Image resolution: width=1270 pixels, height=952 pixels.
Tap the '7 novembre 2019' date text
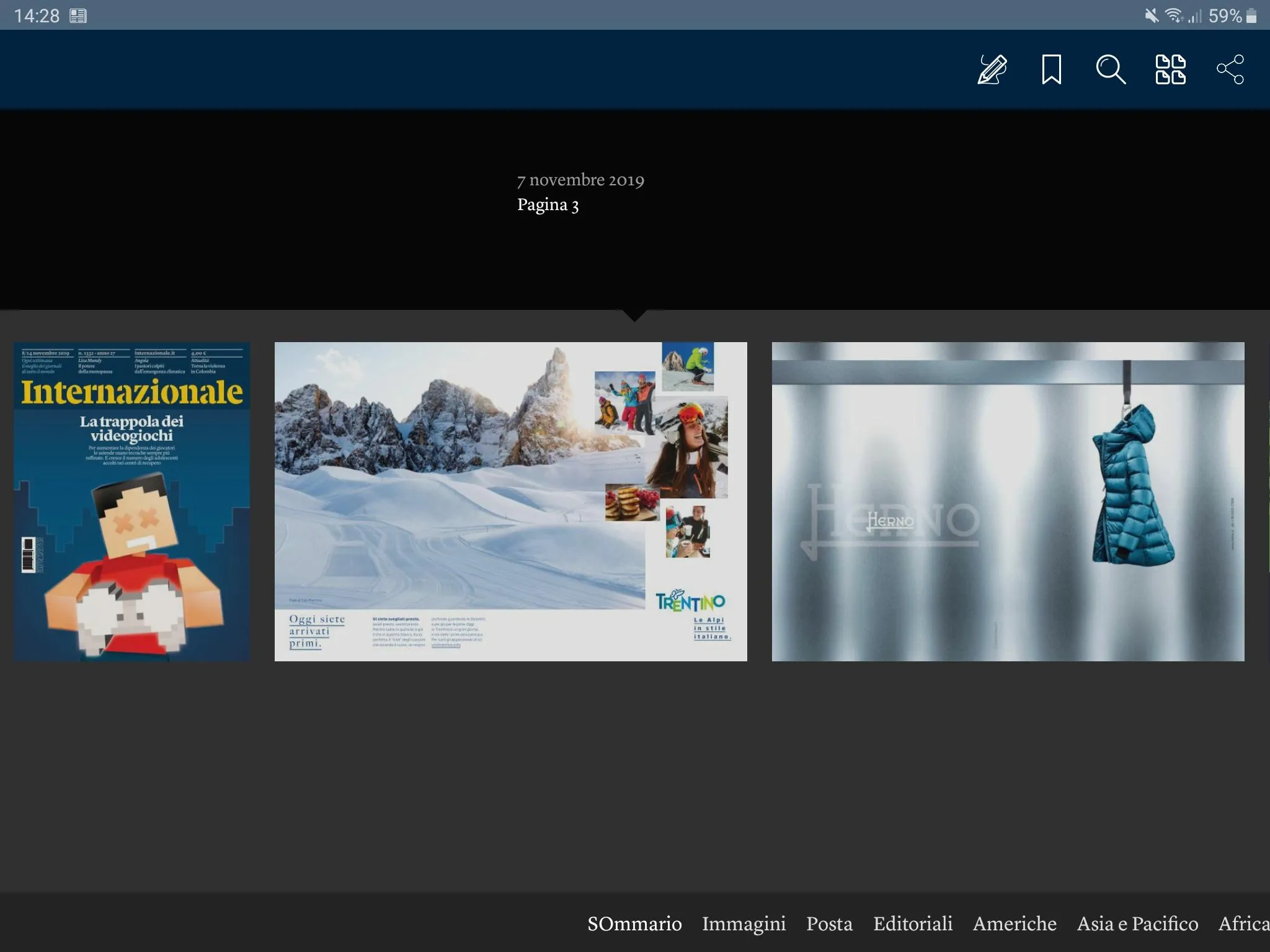[580, 180]
